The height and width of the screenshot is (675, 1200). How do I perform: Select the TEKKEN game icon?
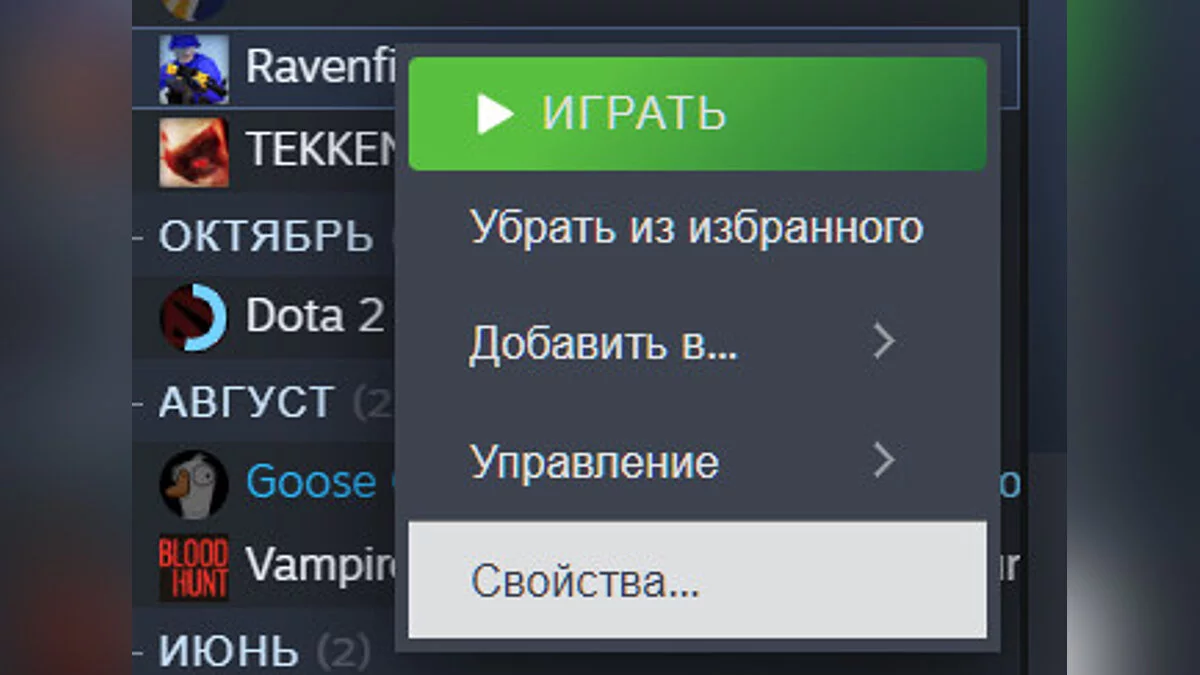pyautogui.click(x=194, y=152)
